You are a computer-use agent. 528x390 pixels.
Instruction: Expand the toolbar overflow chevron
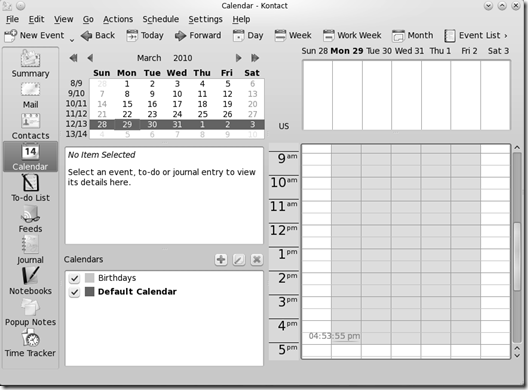pos(505,36)
